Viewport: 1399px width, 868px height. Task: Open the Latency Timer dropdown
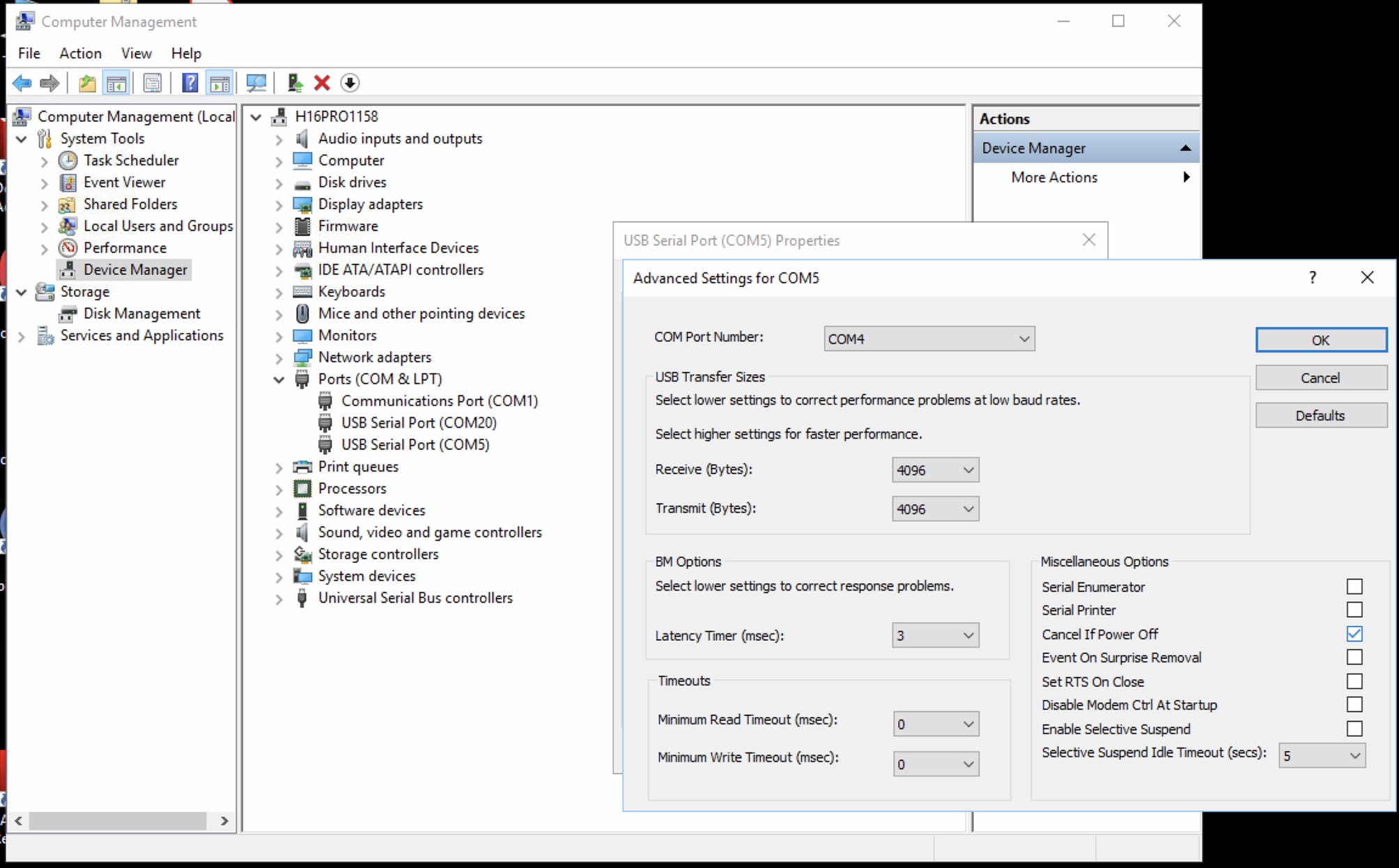tap(935, 635)
